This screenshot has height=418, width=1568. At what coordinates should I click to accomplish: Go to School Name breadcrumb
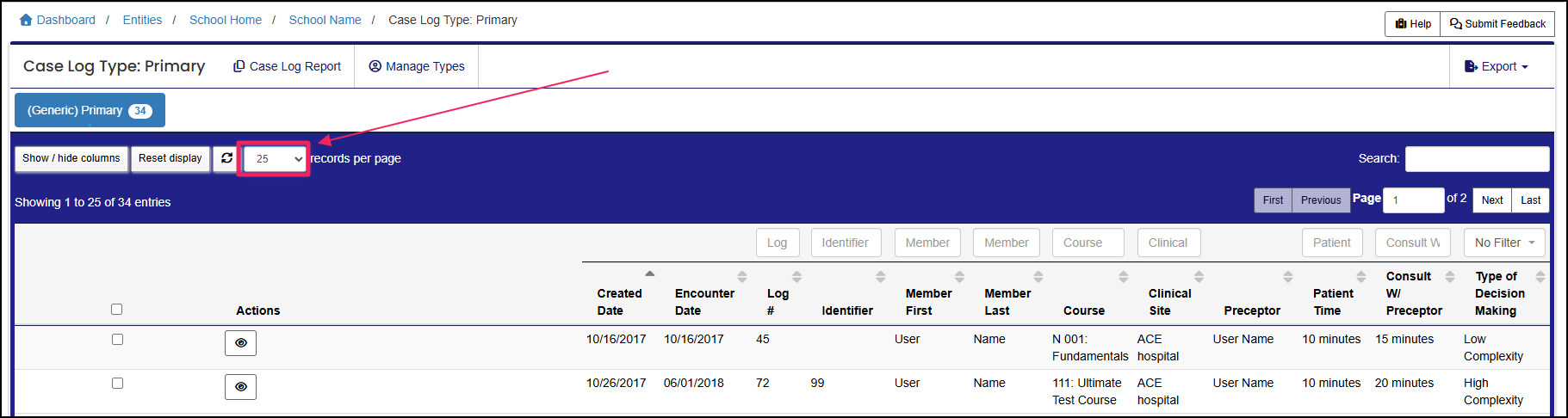click(x=325, y=20)
